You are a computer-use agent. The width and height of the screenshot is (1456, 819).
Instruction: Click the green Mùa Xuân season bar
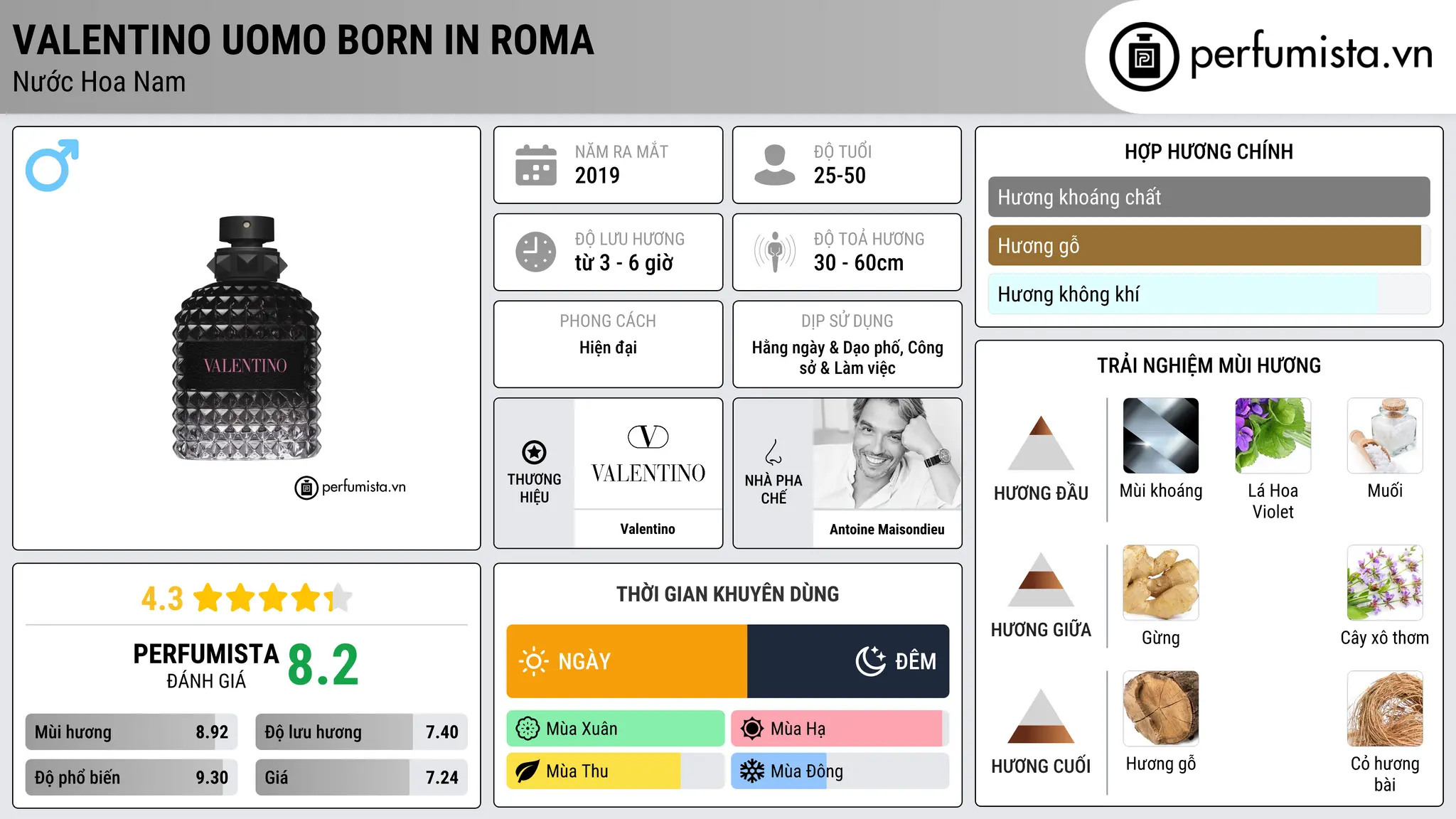(x=616, y=729)
